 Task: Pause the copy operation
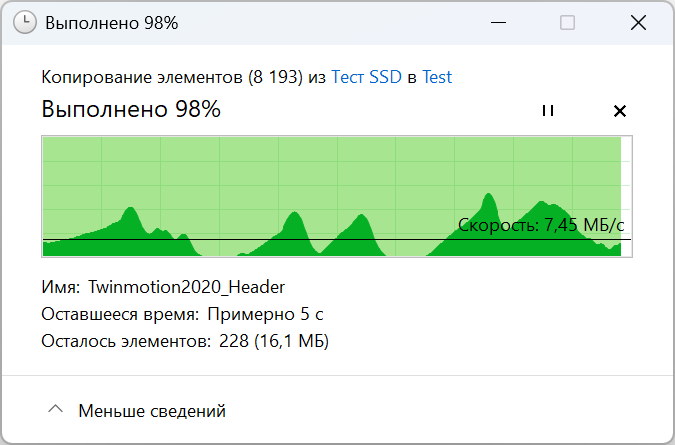(547, 111)
